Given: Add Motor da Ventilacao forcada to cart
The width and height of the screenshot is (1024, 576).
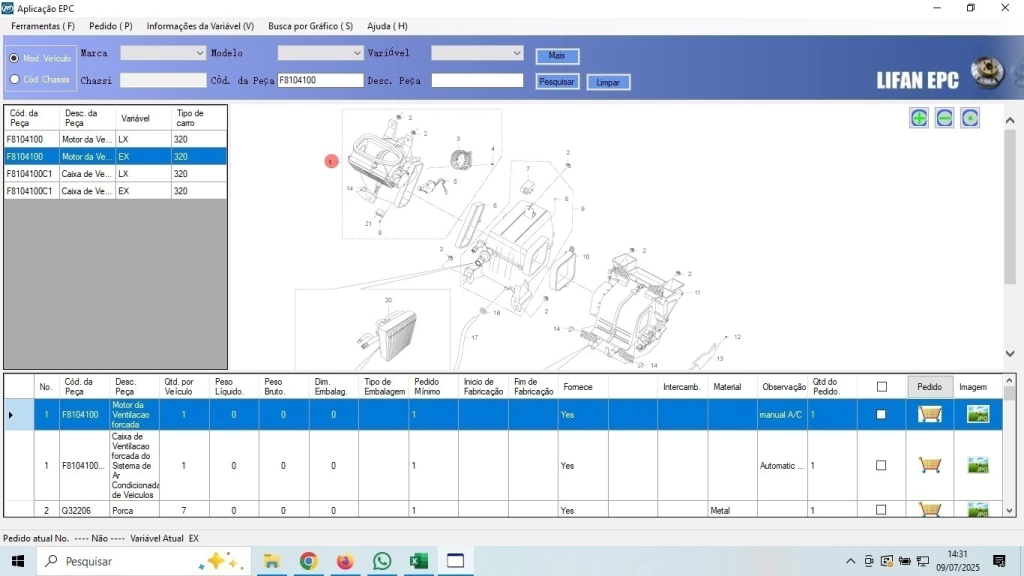Looking at the screenshot, I should click(930, 414).
